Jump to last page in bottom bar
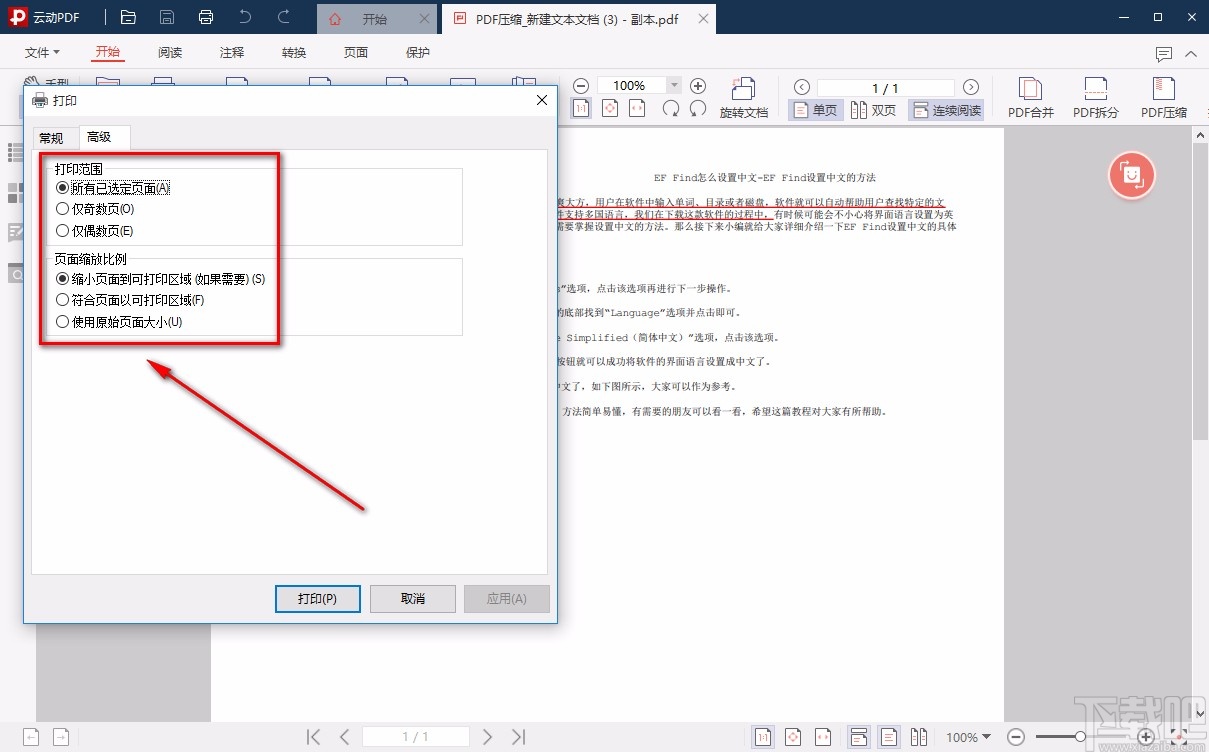Viewport: 1209px width, 752px height. point(518,737)
